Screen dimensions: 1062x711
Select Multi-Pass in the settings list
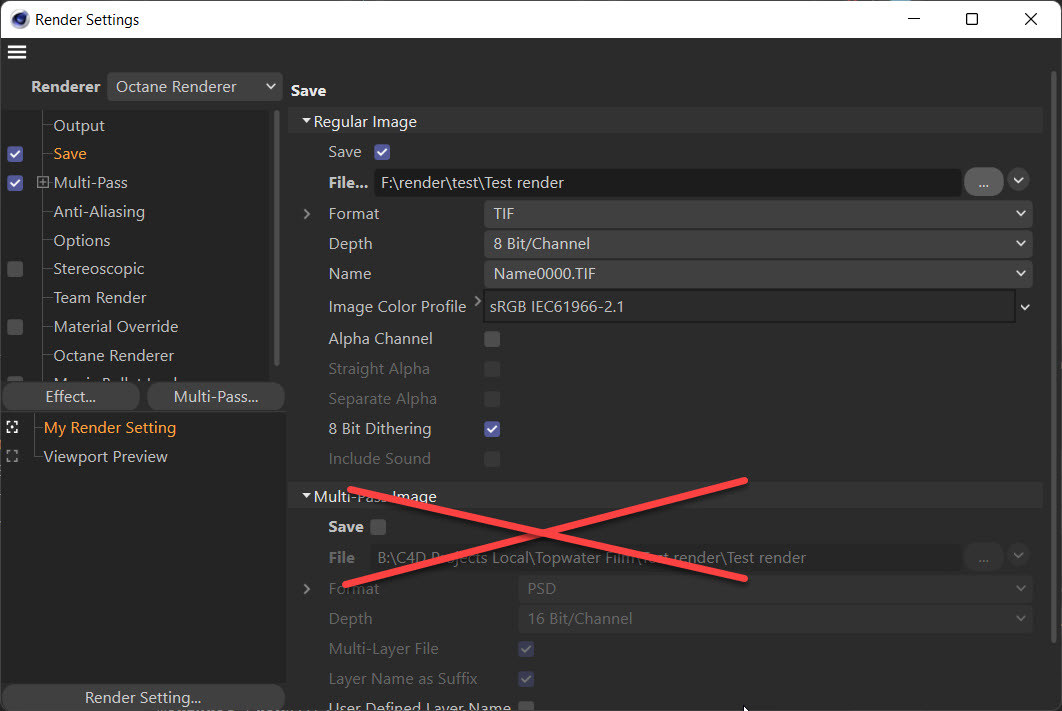coord(90,183)
